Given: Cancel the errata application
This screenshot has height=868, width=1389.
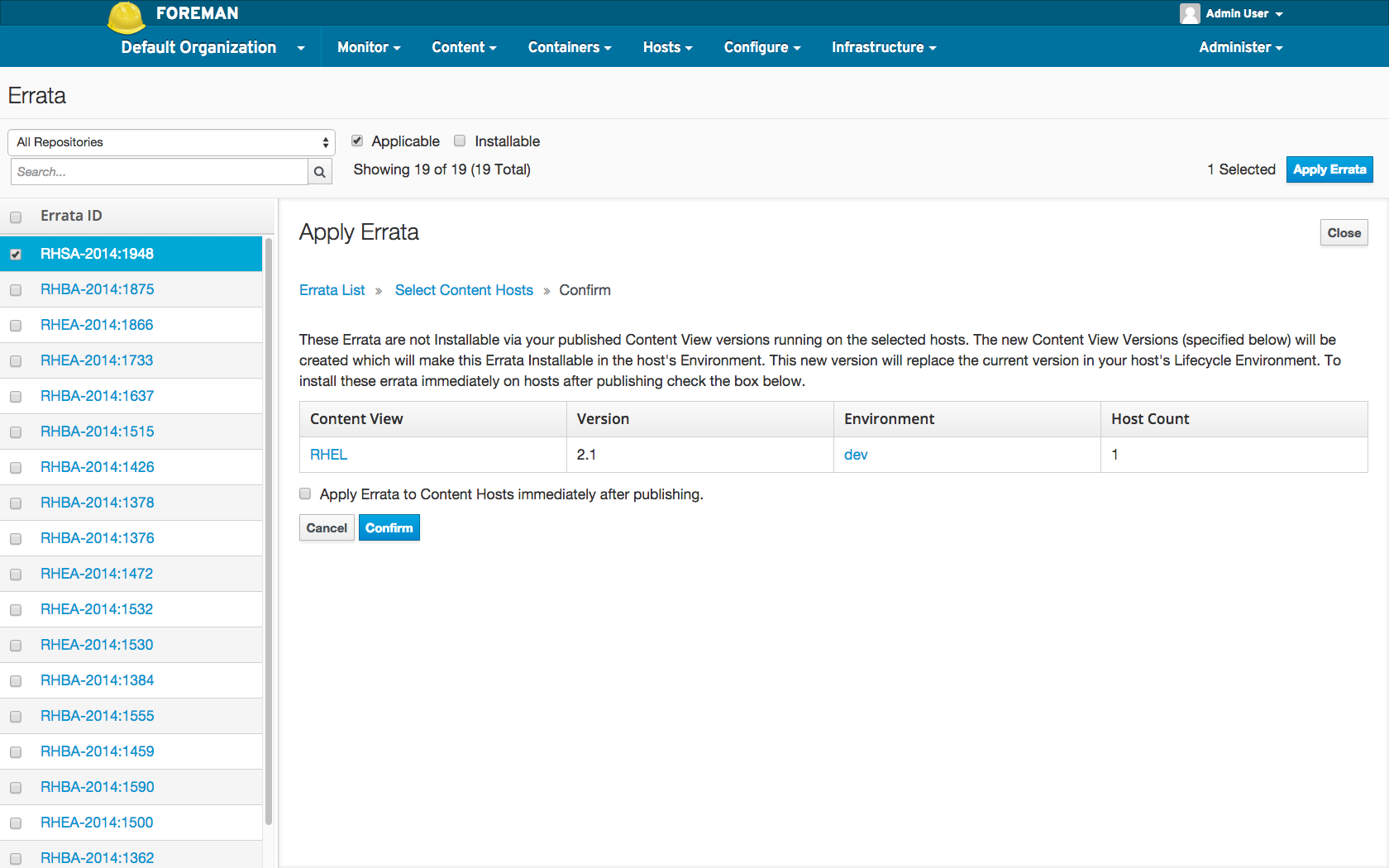Looking at the screenshot, I should pos(327,527).
